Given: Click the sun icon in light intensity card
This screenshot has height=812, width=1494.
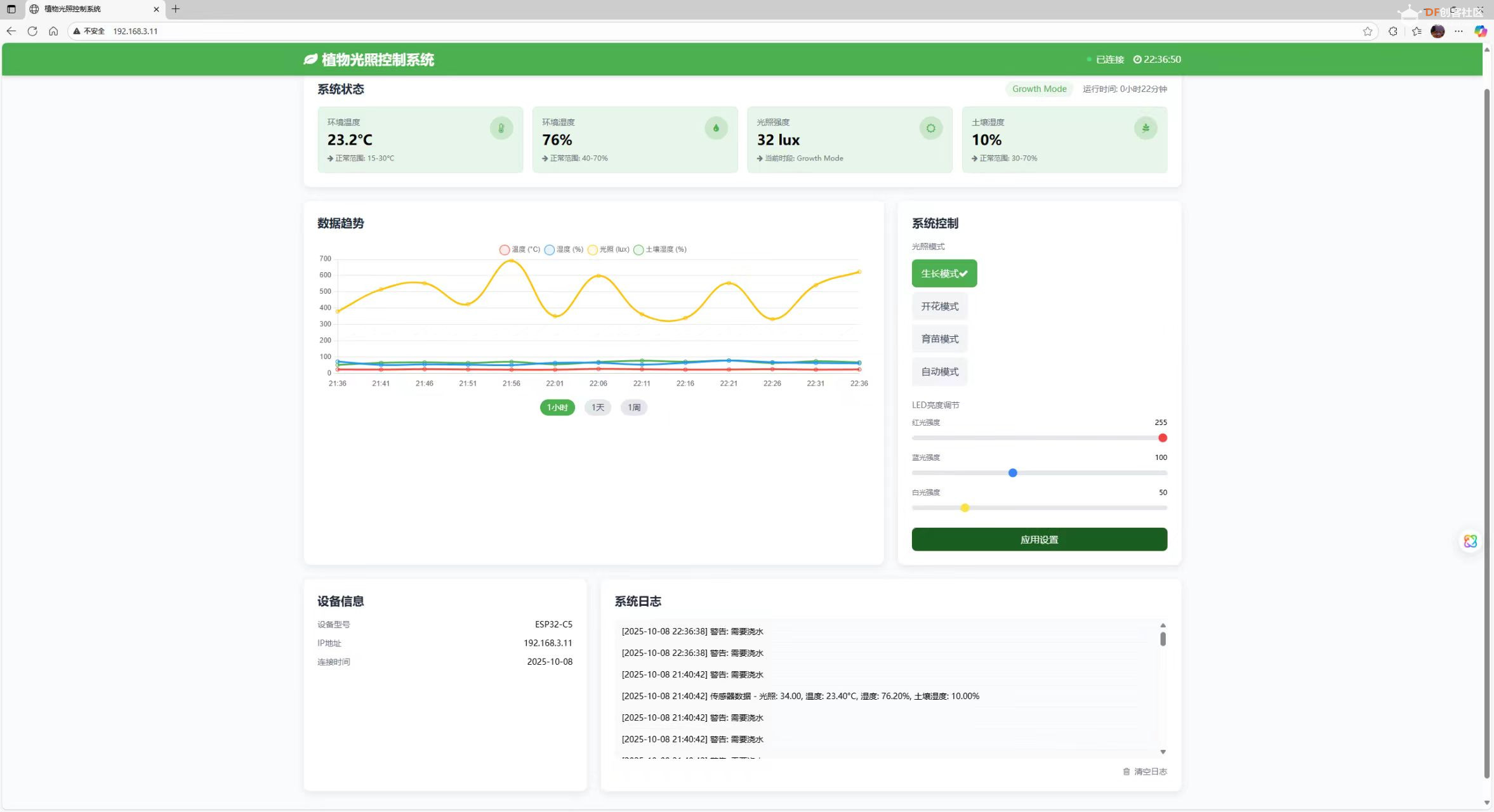Looking at the screenshot, I should (x=930, y=128).
